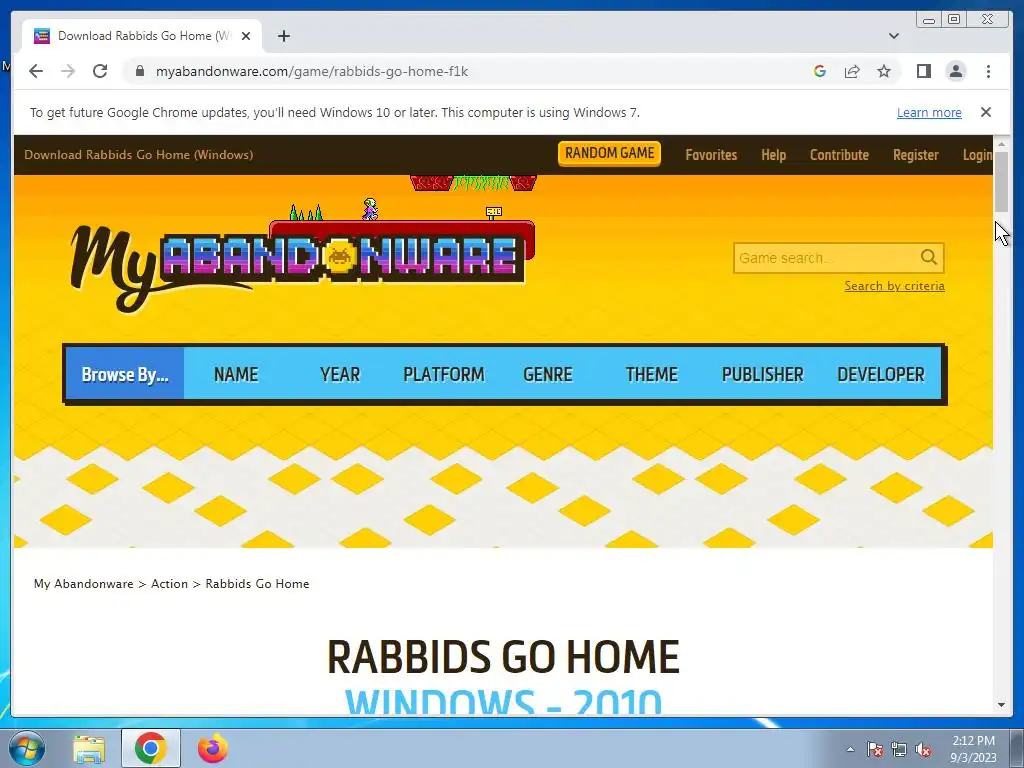Reload the page with refresh icon
Viewport: 1024px width, 768px height.
[100, 71]
